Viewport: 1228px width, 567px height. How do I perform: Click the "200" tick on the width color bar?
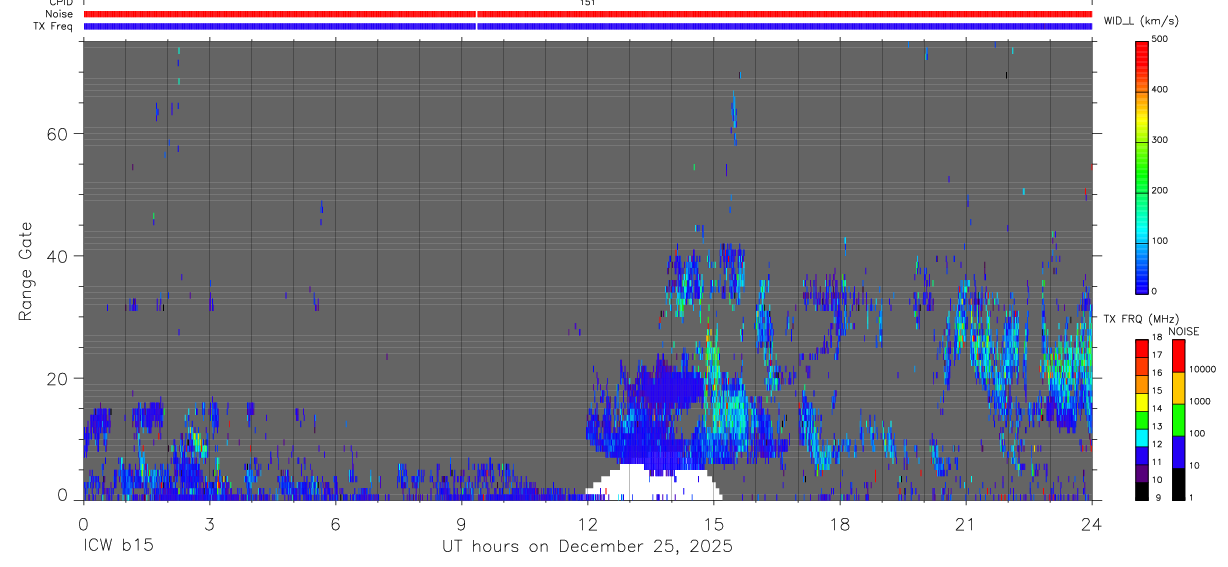(x=1160, y=190)
